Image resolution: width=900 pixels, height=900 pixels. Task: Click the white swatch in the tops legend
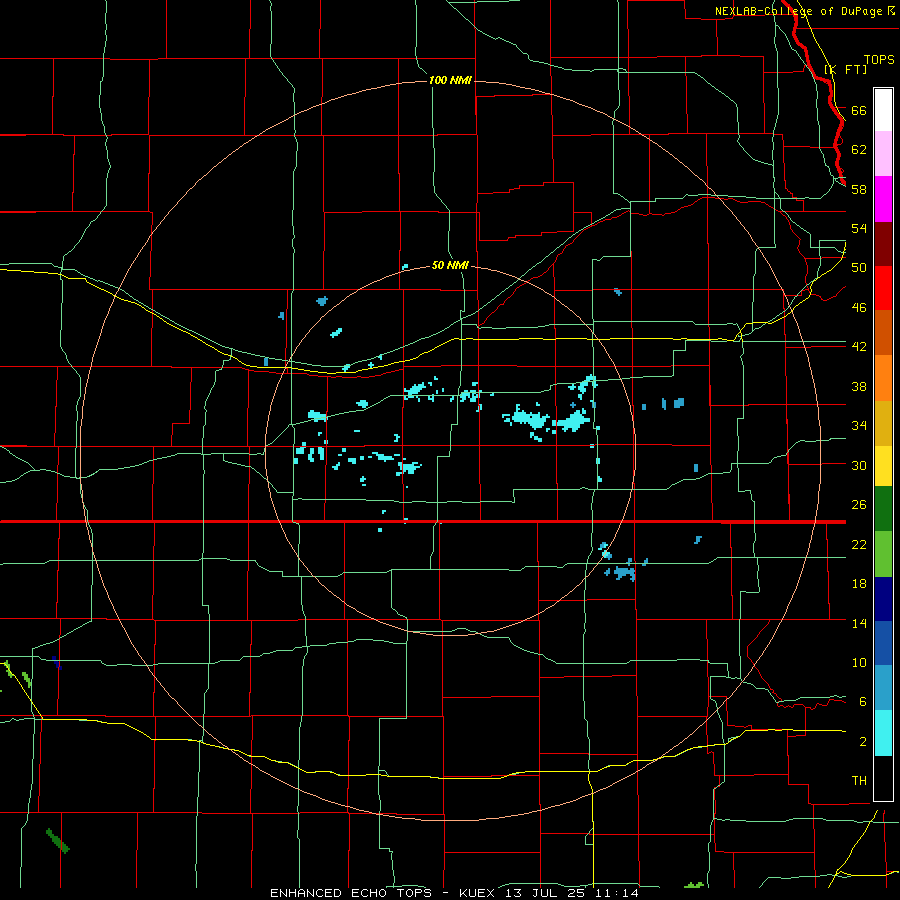pyautogui.click(x=883, y=110)
